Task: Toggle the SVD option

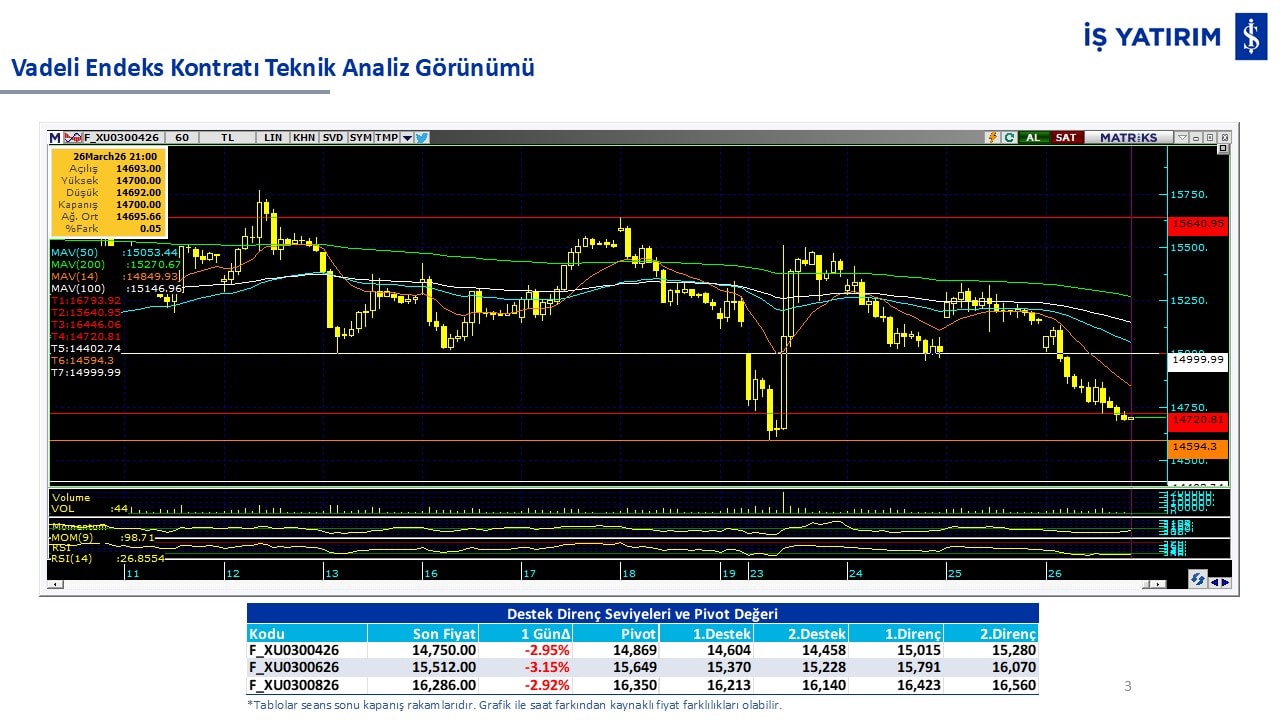Action: 333,138
